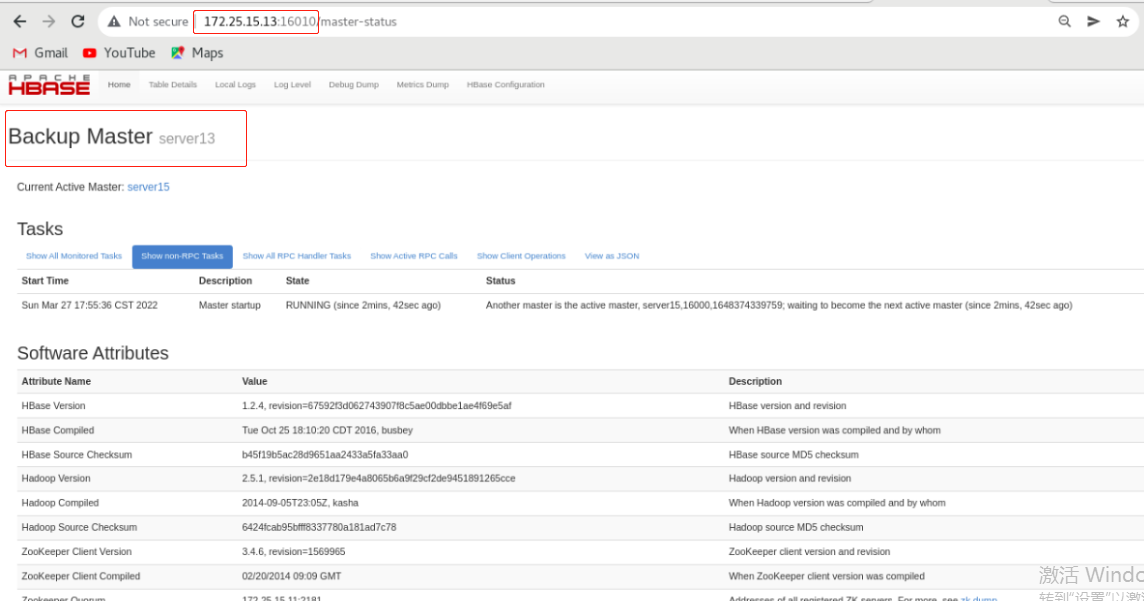The height and width of the screenshot is (601, 1144).
Task: Open Log Level in the navbar
Action: tap(292, 85)
